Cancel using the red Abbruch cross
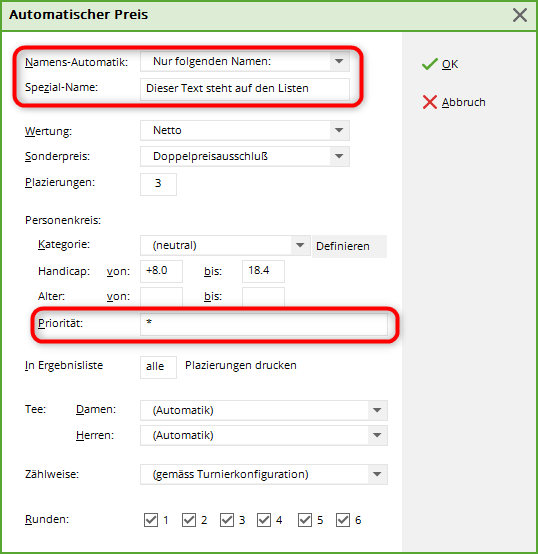The width and height of the screenshot is (538, 554). [454, 102]
